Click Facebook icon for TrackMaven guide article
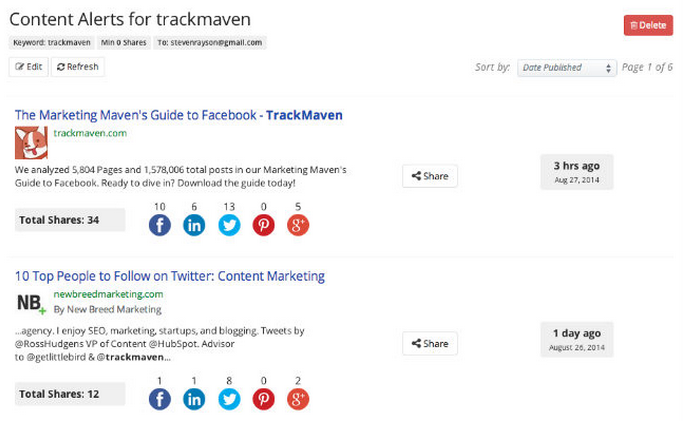Screen dimensions: 683x426 coord(159,225)
